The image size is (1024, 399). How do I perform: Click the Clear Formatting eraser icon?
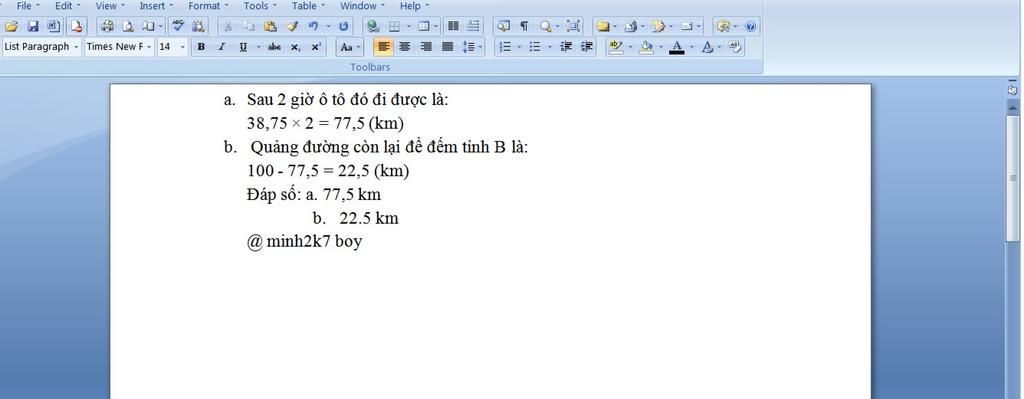pyautogui.click(x=736, y=46)
